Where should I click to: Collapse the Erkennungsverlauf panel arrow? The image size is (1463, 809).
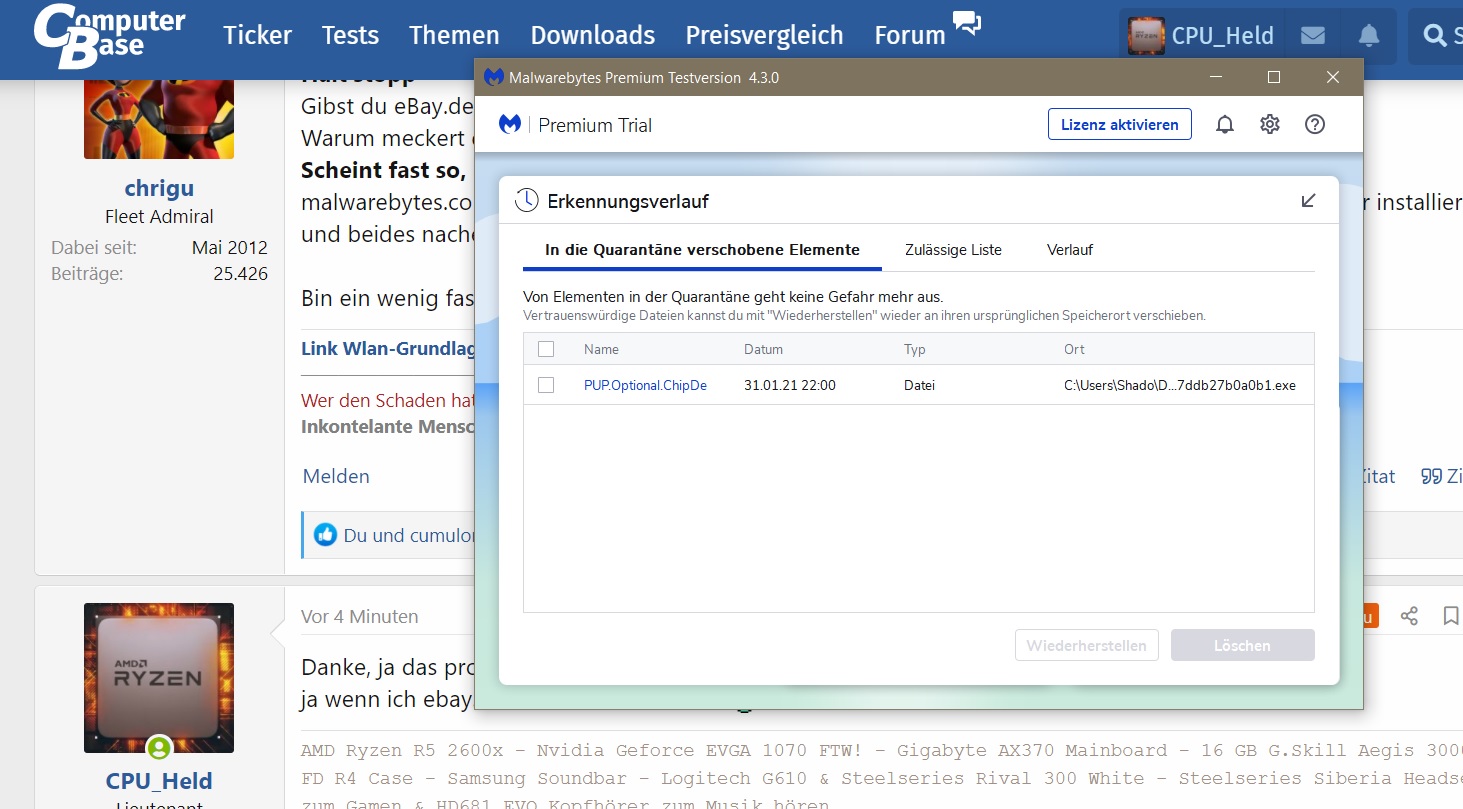point(1308,200)
